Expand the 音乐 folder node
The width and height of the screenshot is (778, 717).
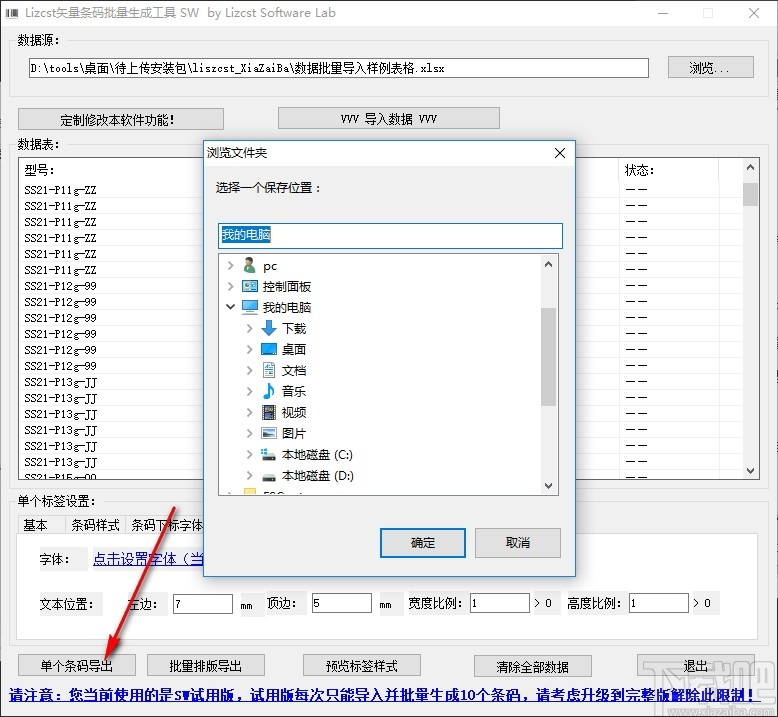[x=250, y=391]
